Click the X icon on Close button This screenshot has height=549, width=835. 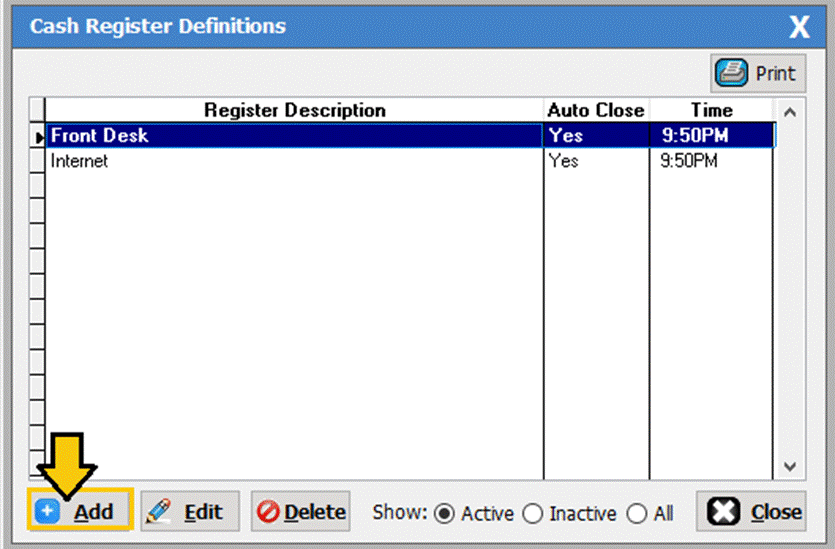(x=722, y=512)
